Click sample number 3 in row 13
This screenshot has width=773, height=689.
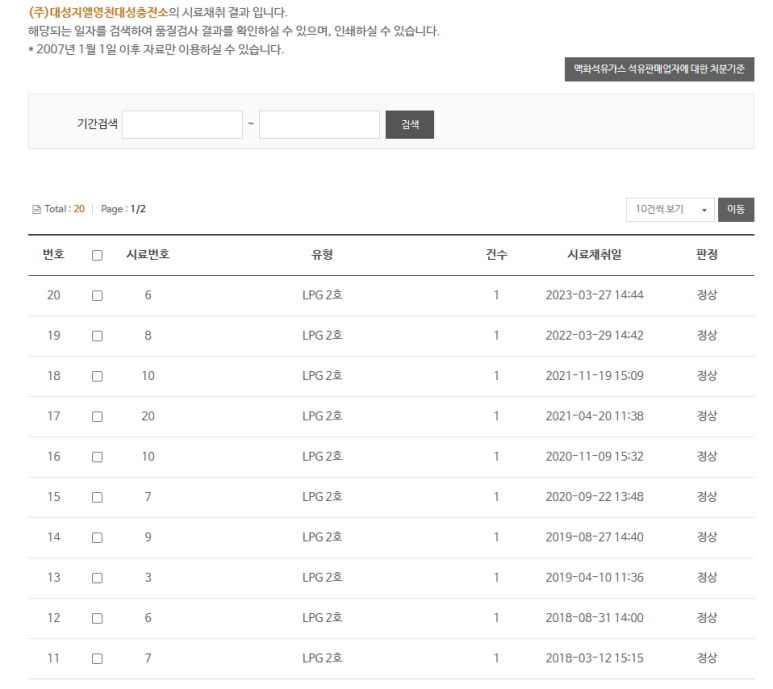(x=148, y=578)
